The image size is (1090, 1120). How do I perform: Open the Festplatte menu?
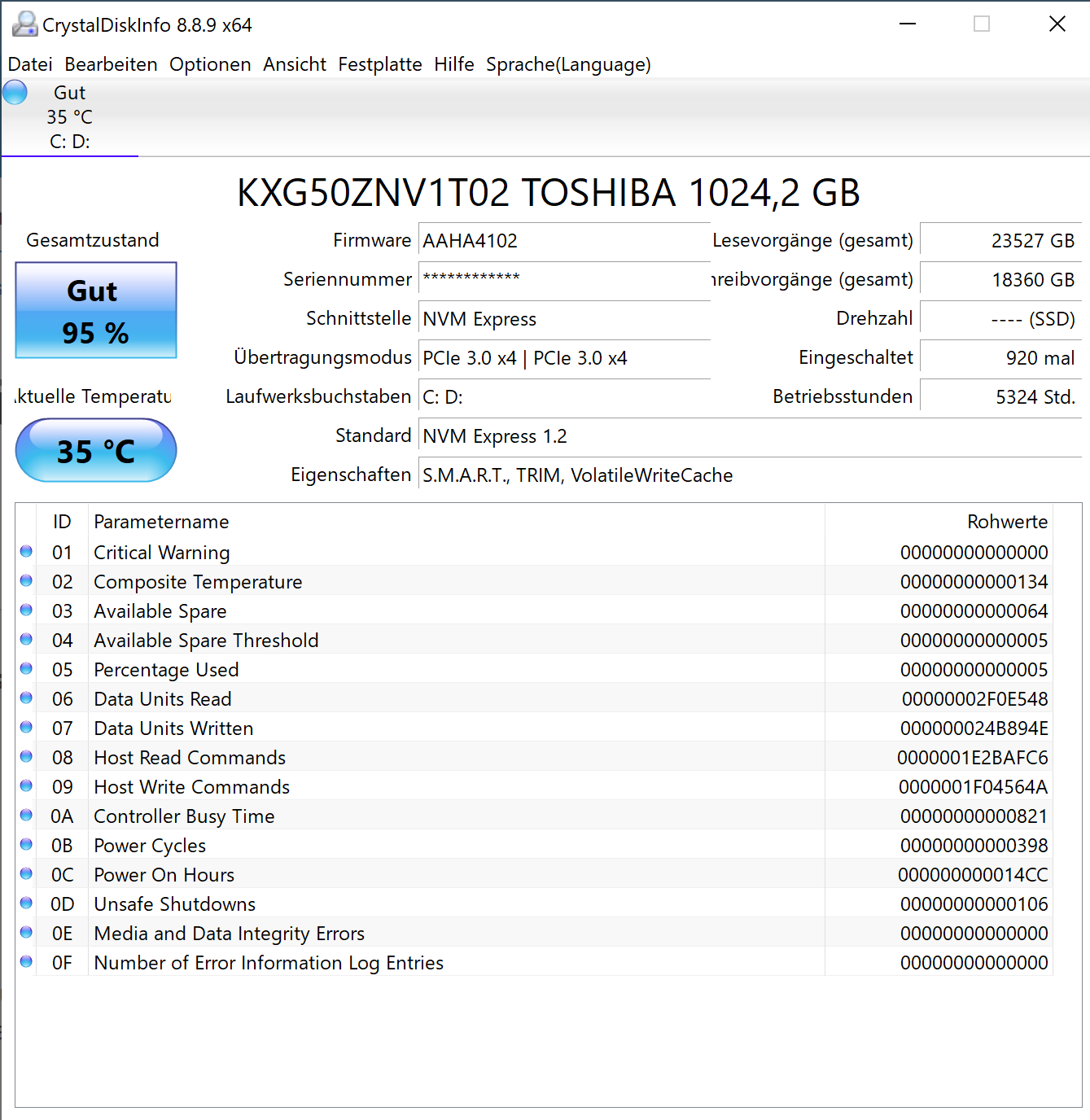[x=379, y=64]
